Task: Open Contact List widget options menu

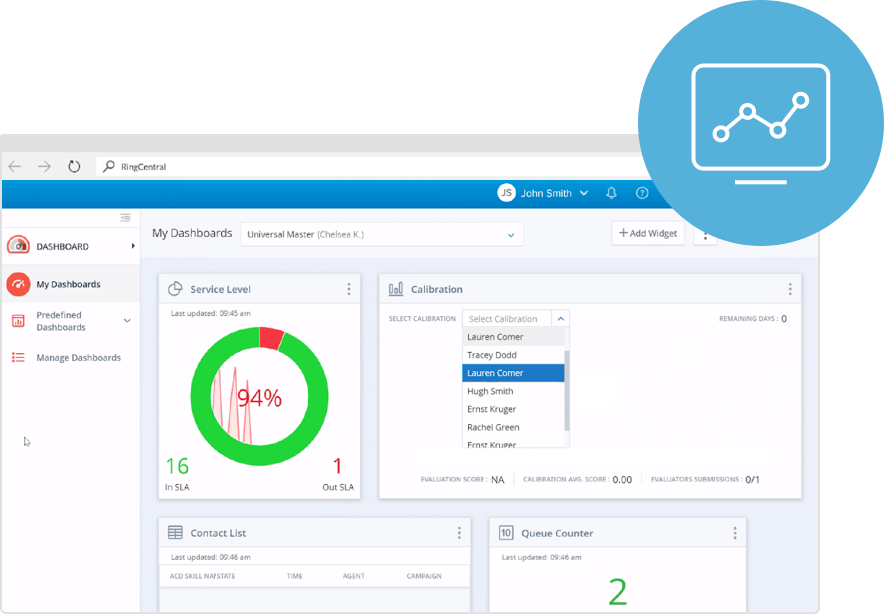Action: (x=459, y=533)
